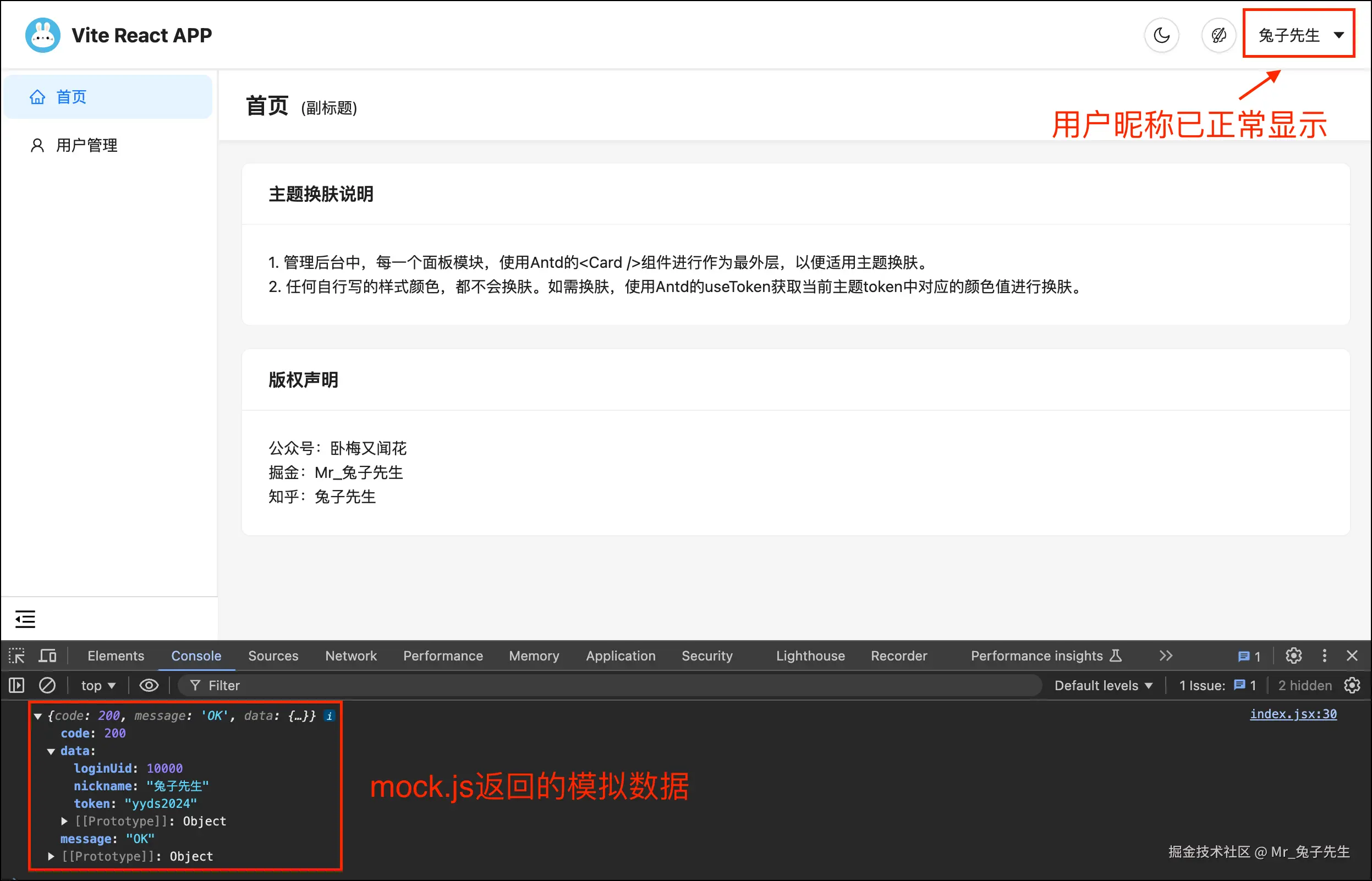
Task: Collapse the sidebar using bottom-left icon
Action: pos(25,619)
